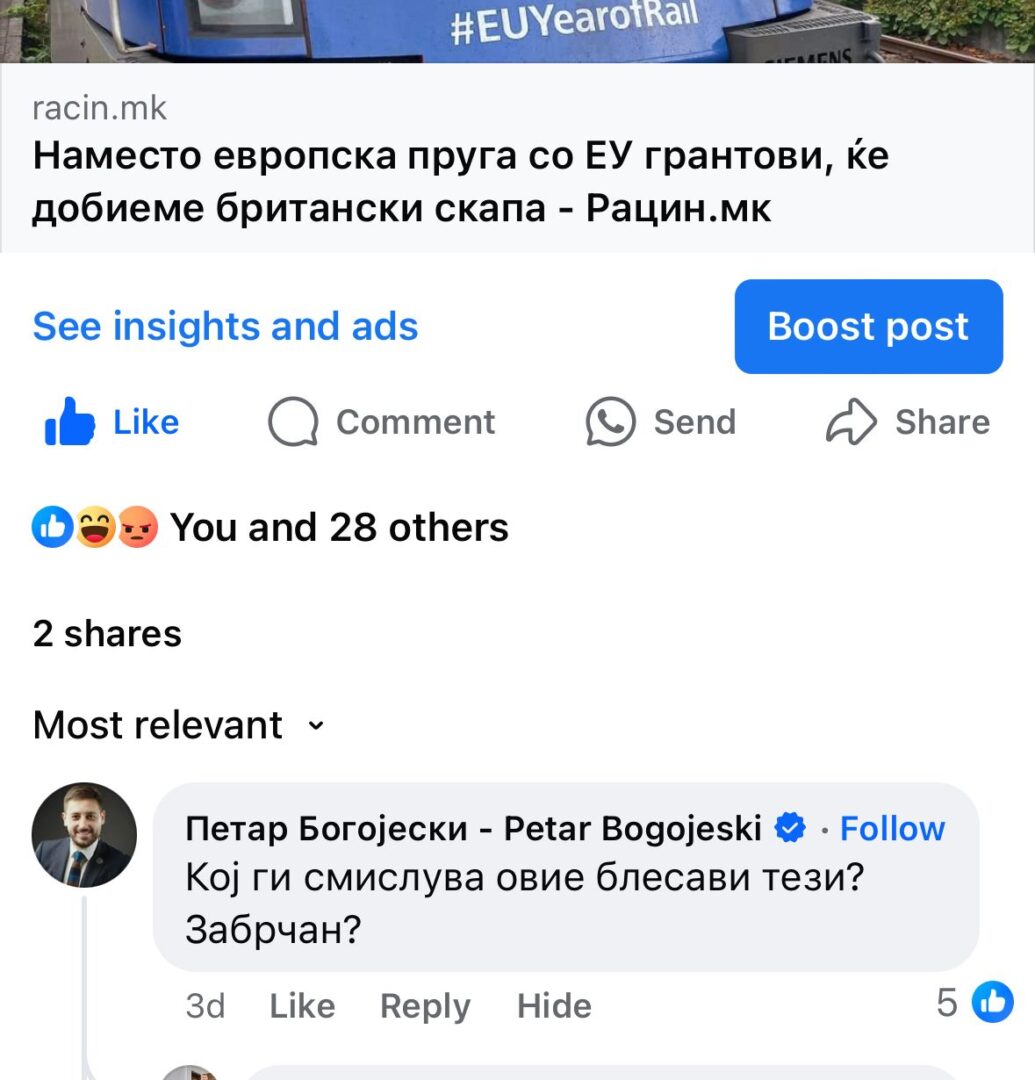Open the racin.mk article headline
This screenshot has width=1035, height=1080.
(x=461, y=181)
